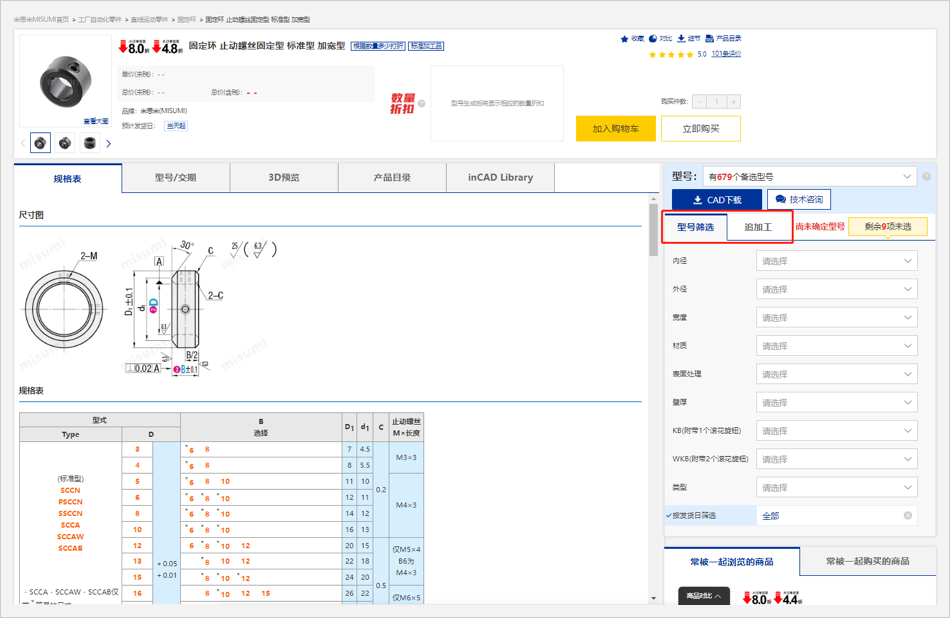
Task: Toggle the 按发货日筛选 checkmark
Action: [x=669, y=516]
